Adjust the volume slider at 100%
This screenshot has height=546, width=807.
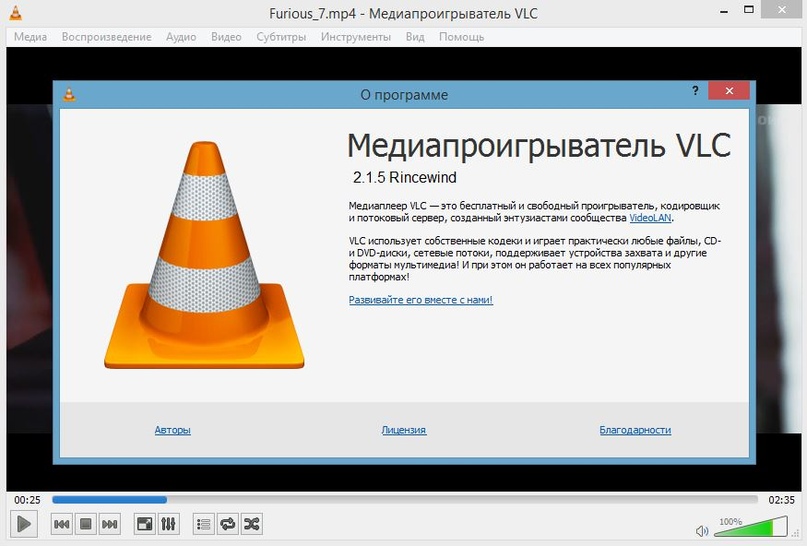tap(751, 527)
